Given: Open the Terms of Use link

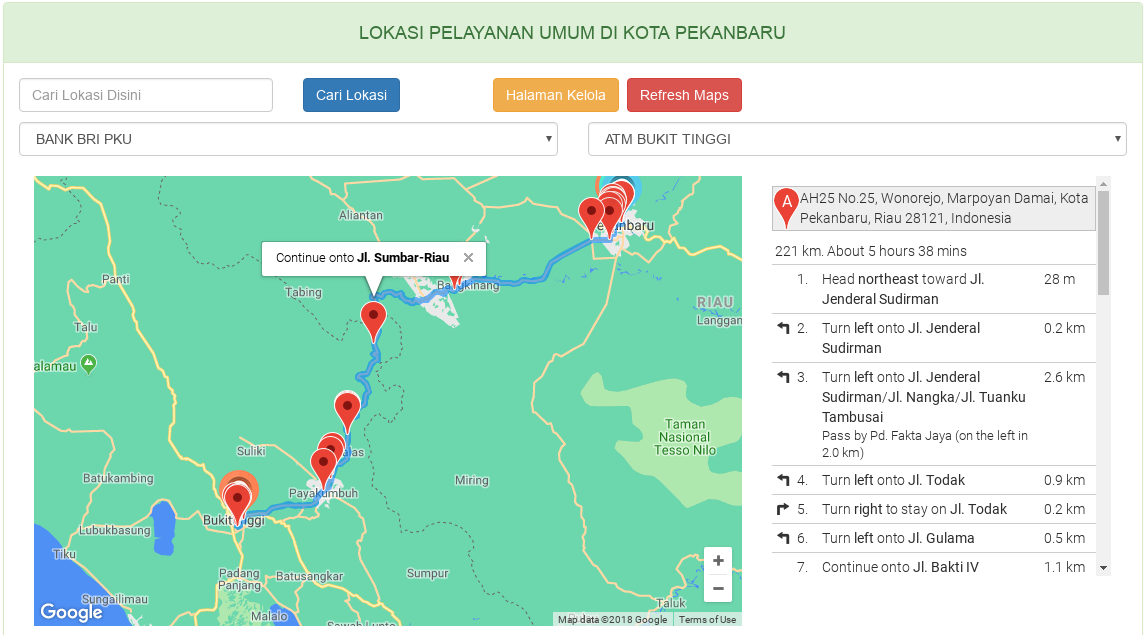Looking at the screenshot, I should click(707, 619).
